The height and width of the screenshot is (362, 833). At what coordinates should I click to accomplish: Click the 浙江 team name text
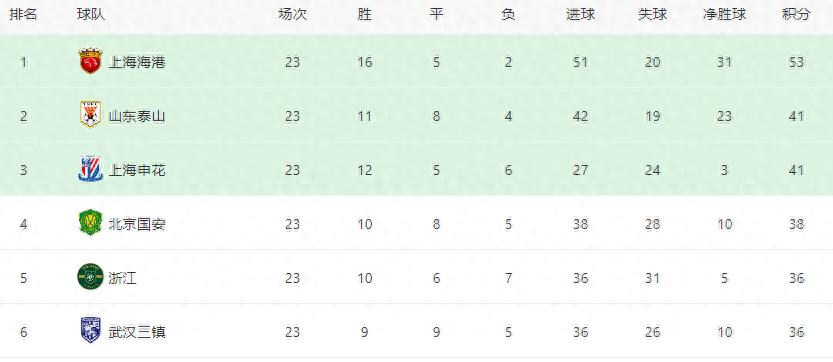tap(123, 278)
